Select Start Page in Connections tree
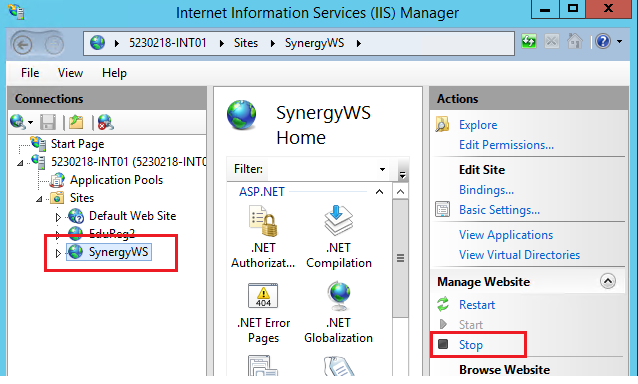 click(77, 144)
